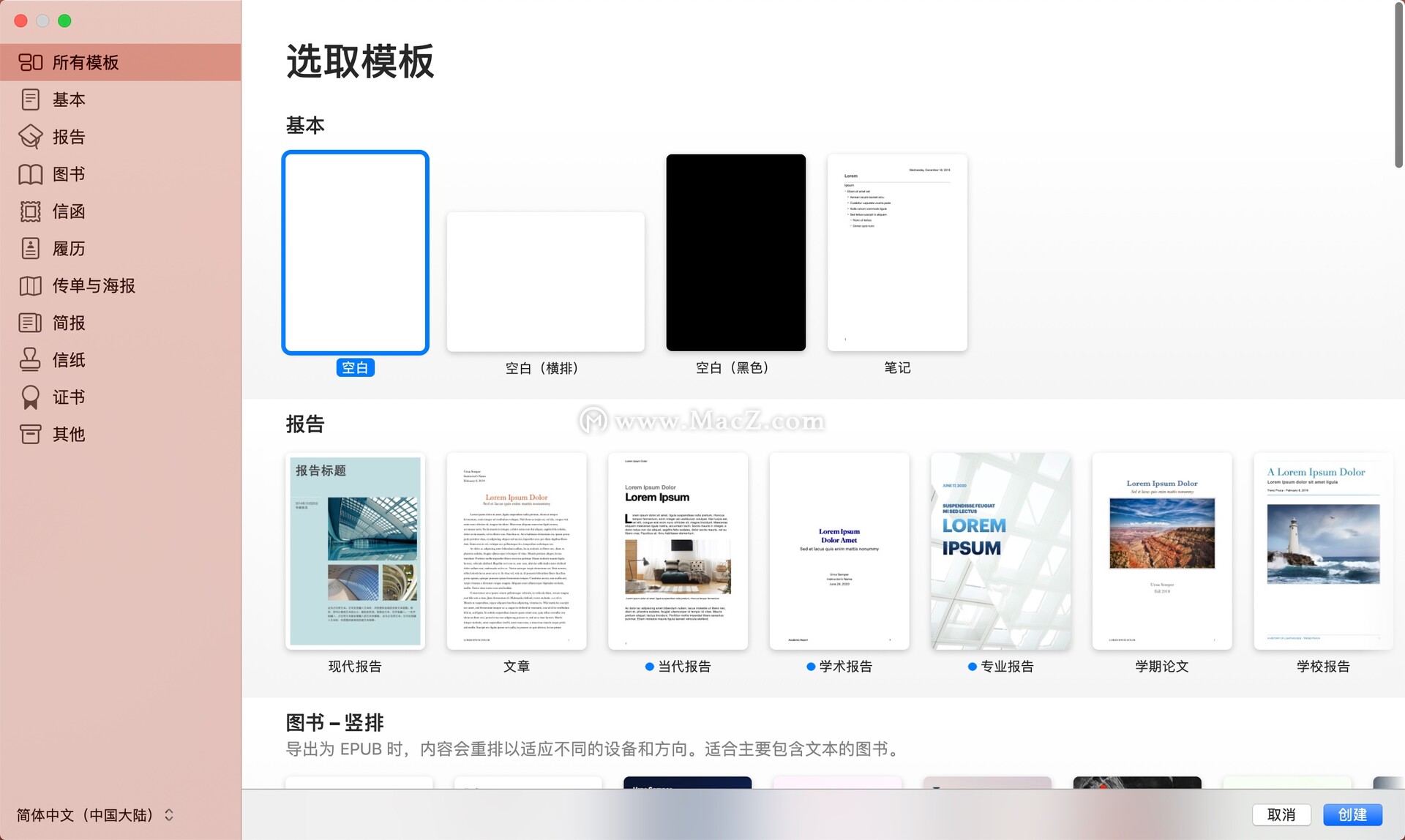The width and height of the screenshot is (1405, 840).
Task: Open the 简体中文（中国大陆）language dropdown
Action: click(x=95, y=815)
